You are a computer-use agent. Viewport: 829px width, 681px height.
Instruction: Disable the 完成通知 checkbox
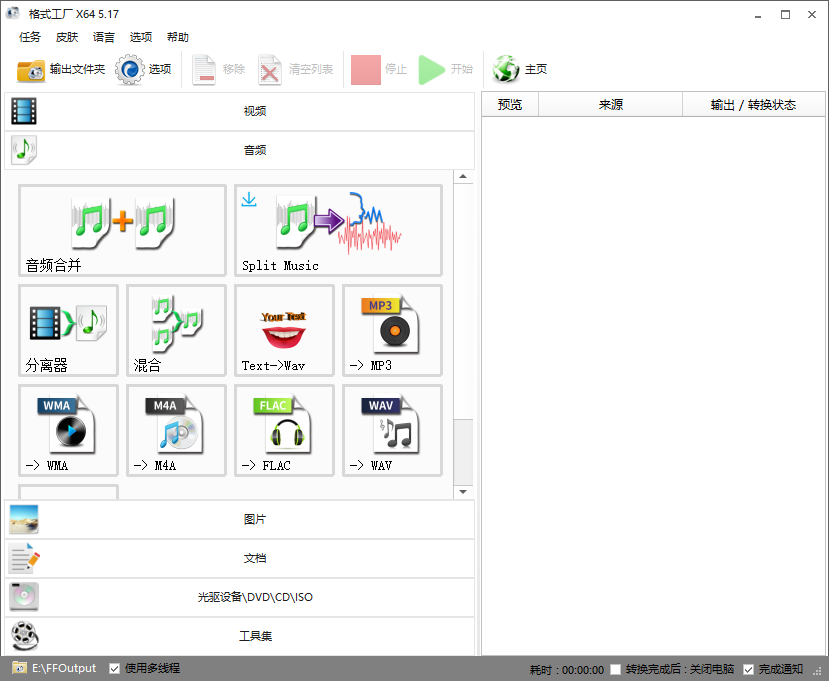[749, 669]
